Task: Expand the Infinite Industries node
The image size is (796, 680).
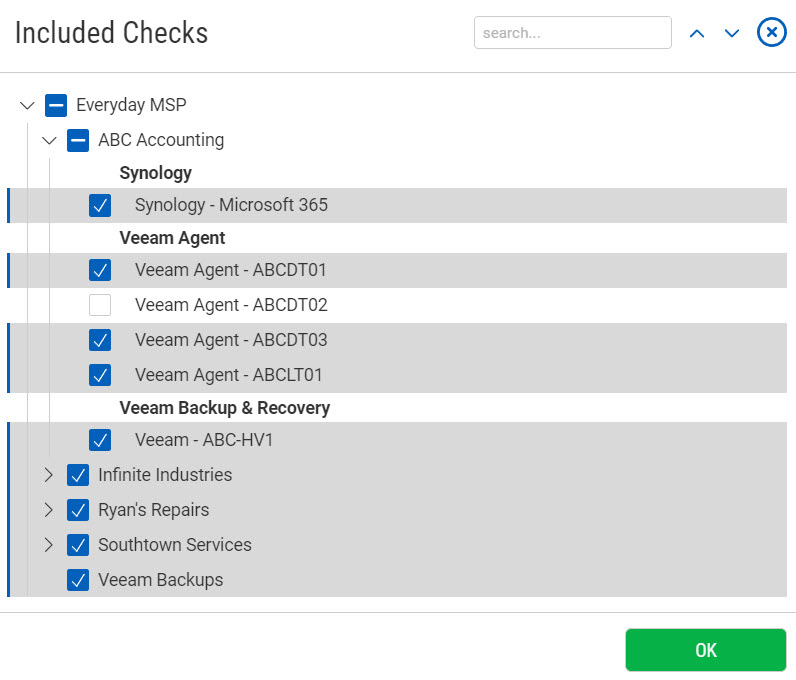Action: (49, 475)
